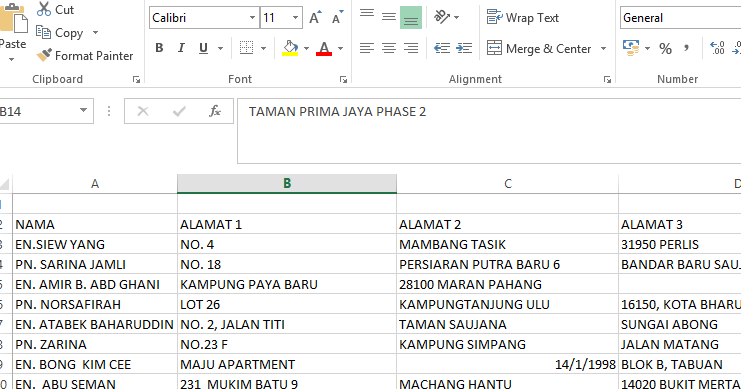The width and height of the screenshot is (741, 389).
Task: Select cell ALAMAT 1
Action: tap(287, 224)
